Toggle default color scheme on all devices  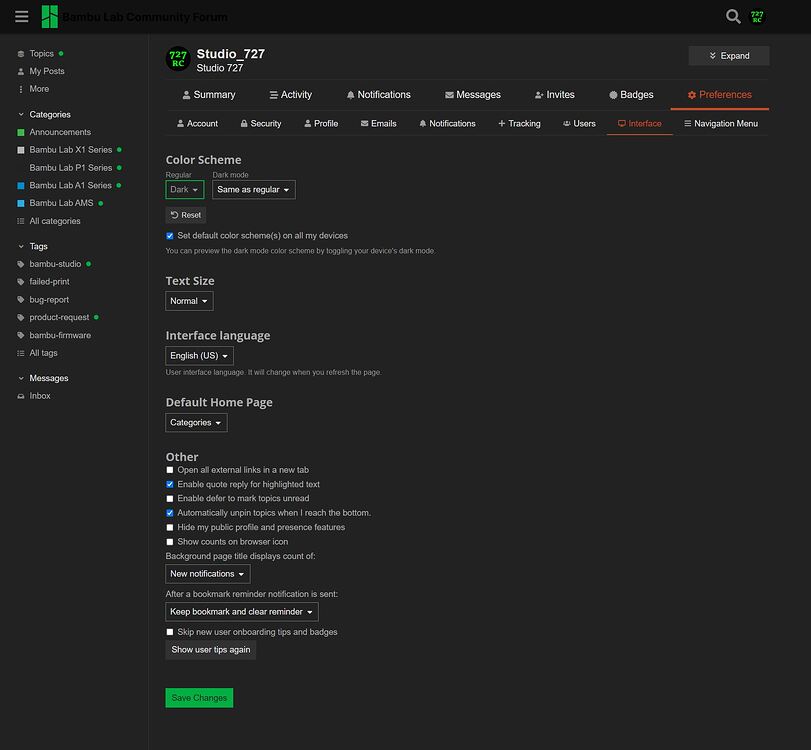click(170, 236)
